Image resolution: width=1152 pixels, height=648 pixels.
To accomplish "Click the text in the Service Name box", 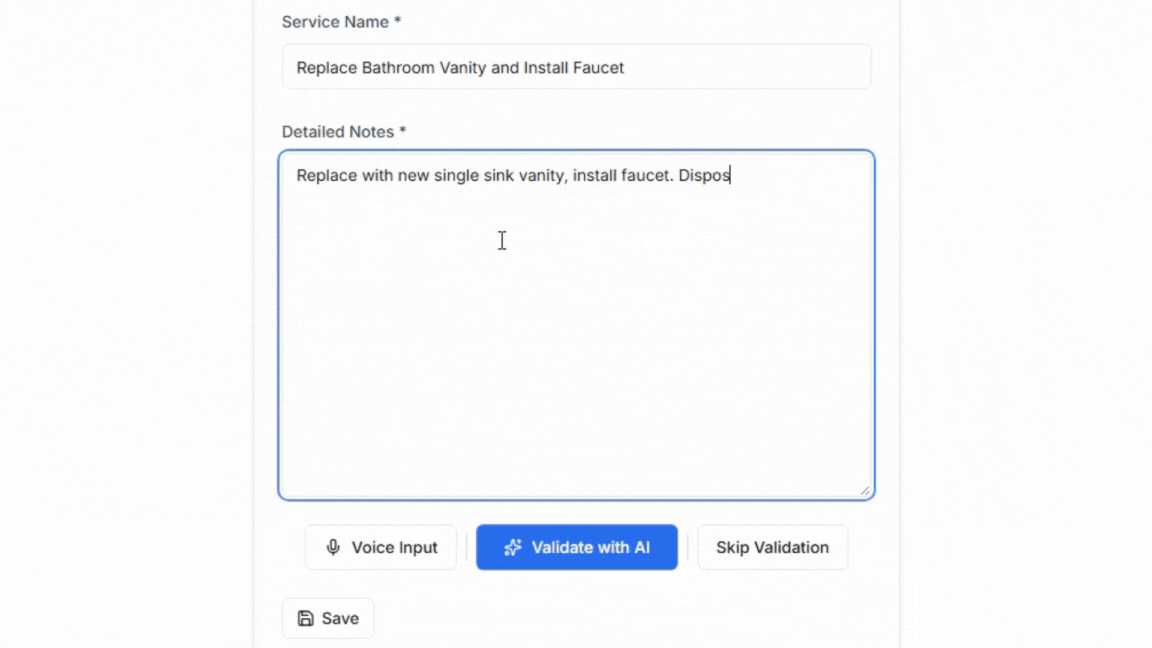I will coord(459,67).
